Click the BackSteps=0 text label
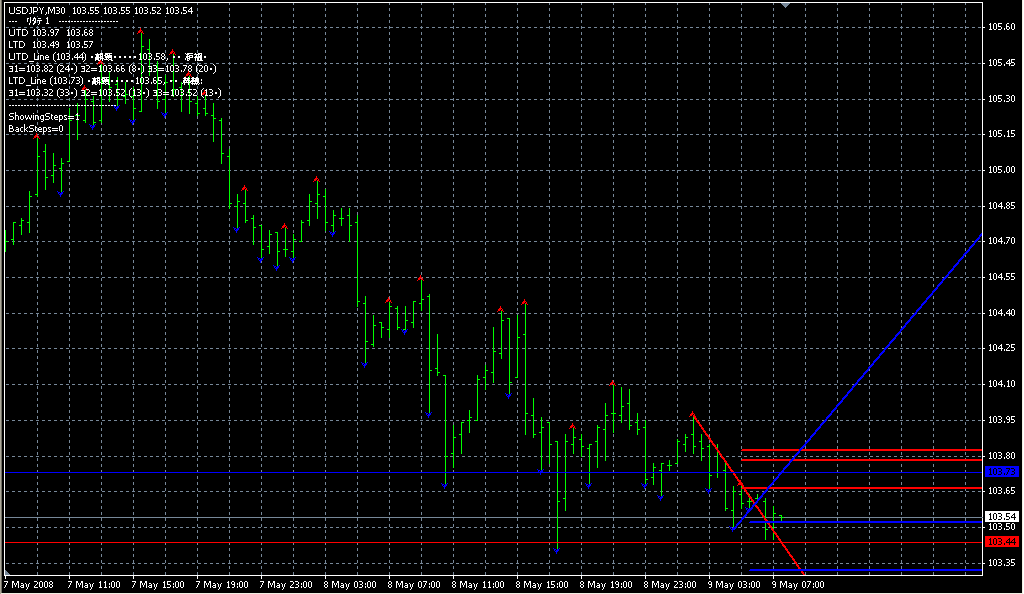Image resolution: width=1024 pixels, height=594 pixels. (36, 129)
